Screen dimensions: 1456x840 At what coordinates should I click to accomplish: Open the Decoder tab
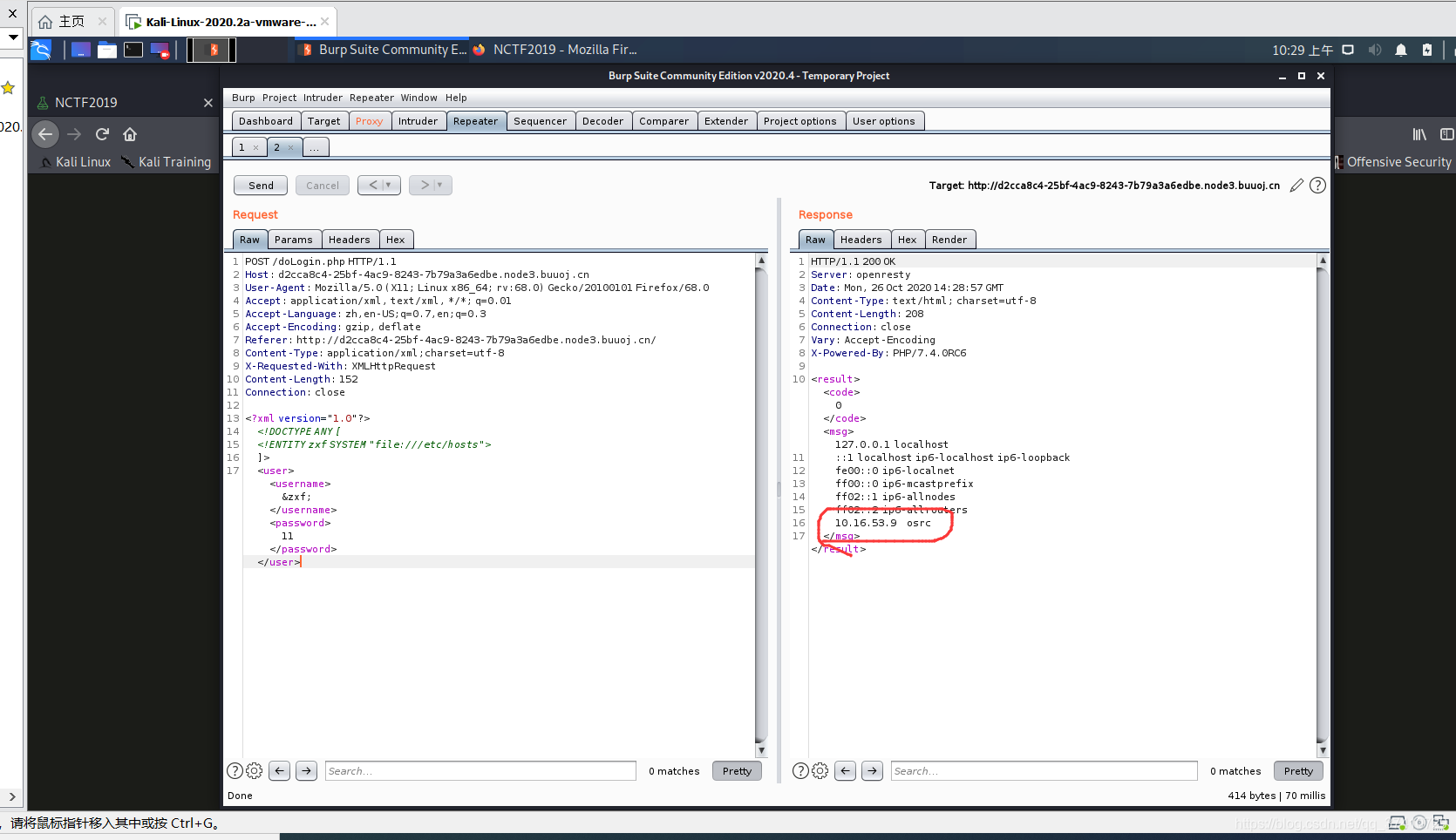pos(603,121)
